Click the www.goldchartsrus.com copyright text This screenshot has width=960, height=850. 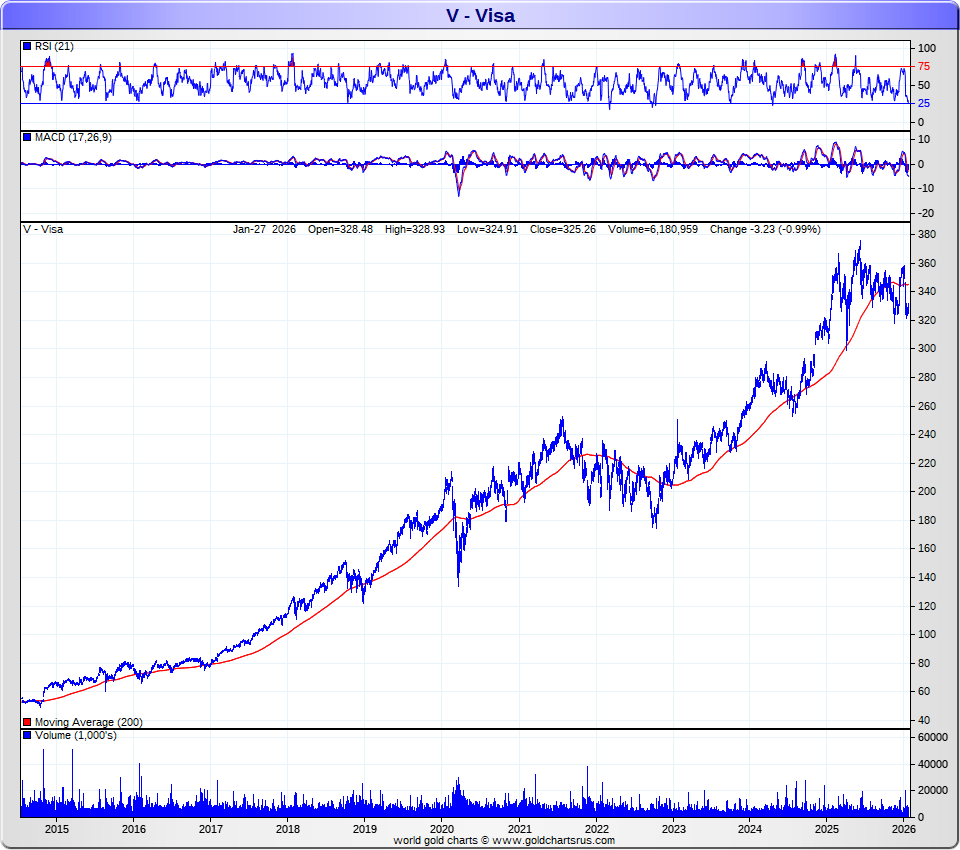[x=504, y=840]
